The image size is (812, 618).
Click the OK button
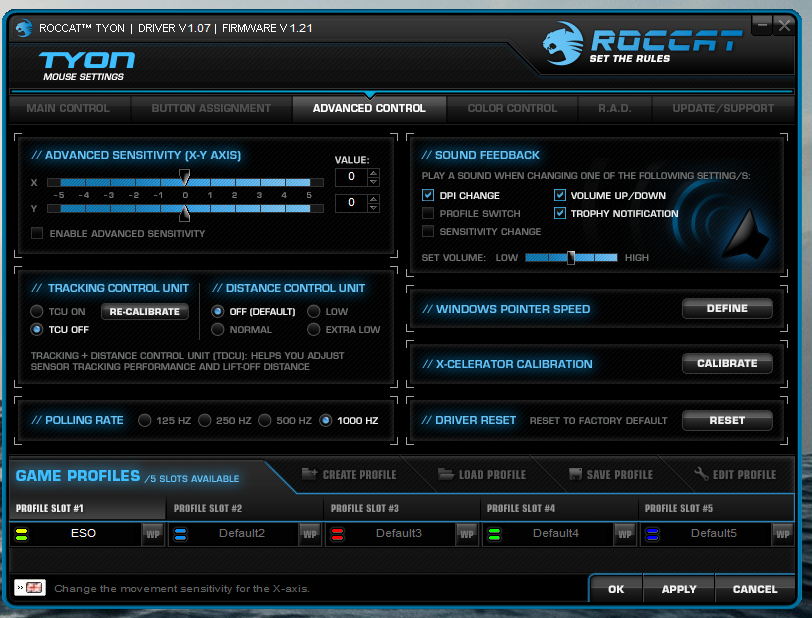click(616, 589)
